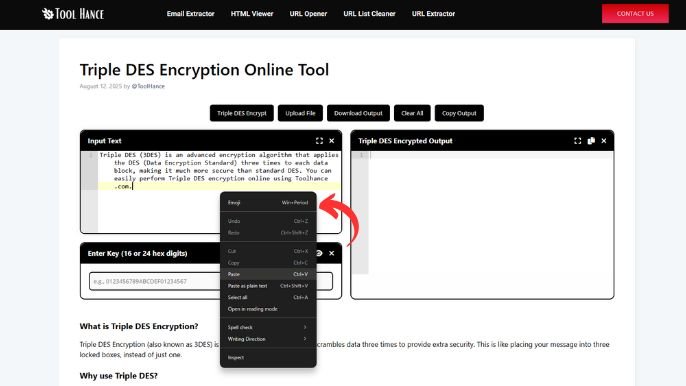Screen dimensions: 686x386
Task: Expand the Spell check submenu
Action: [x=268, y=327]
